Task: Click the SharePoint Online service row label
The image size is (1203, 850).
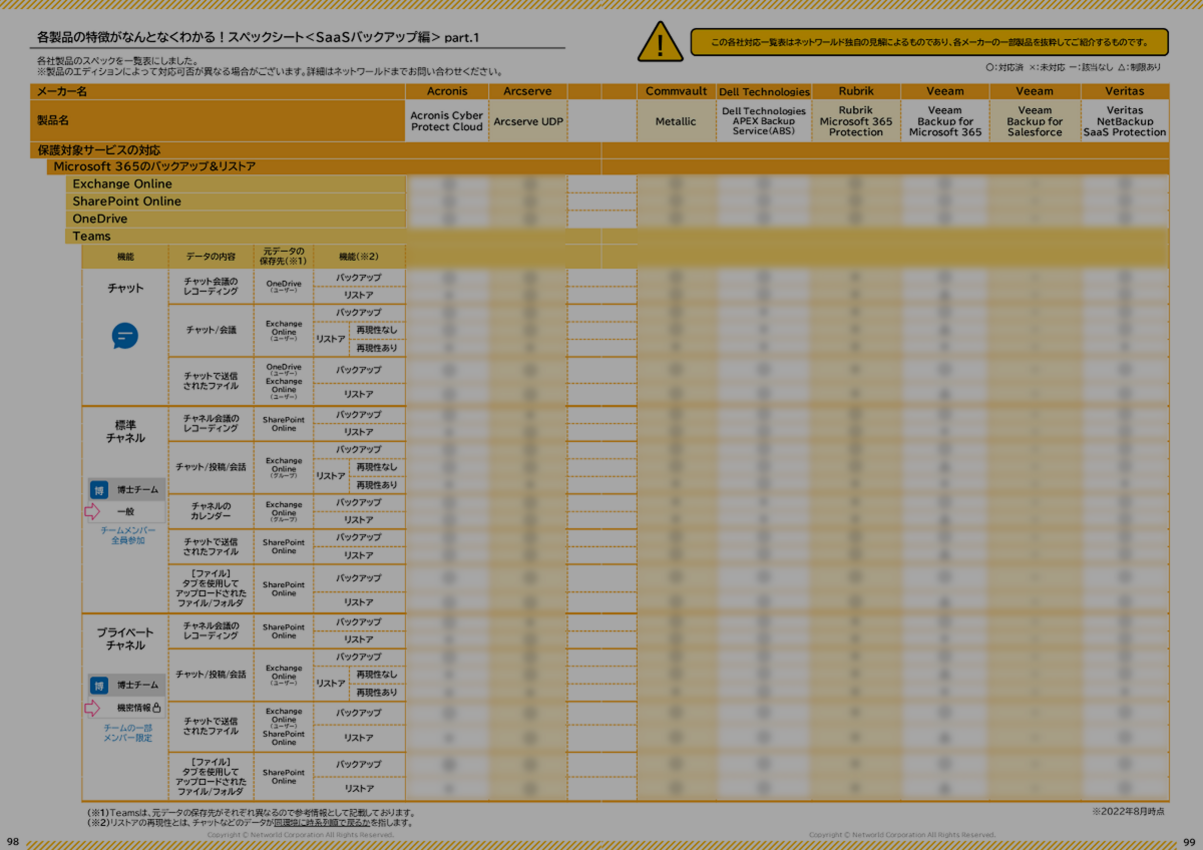Action: tap(236, 202)
